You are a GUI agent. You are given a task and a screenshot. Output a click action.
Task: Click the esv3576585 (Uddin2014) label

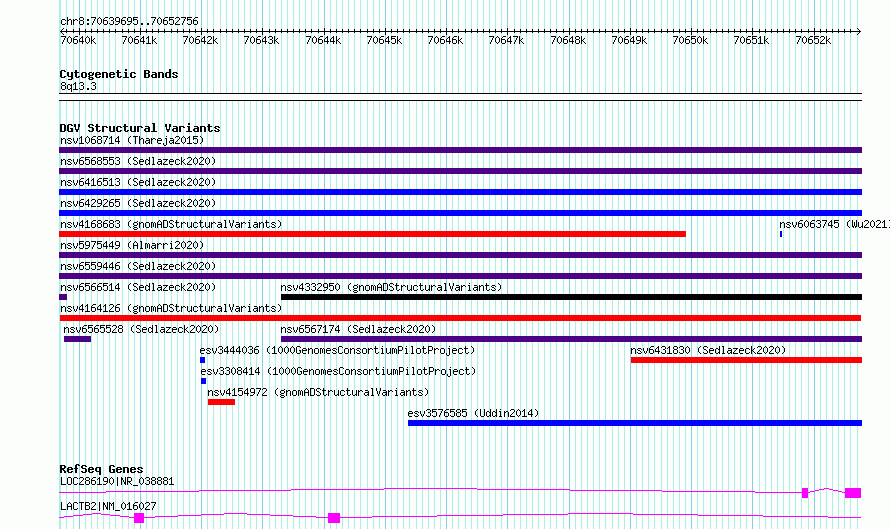coord(473,413)
